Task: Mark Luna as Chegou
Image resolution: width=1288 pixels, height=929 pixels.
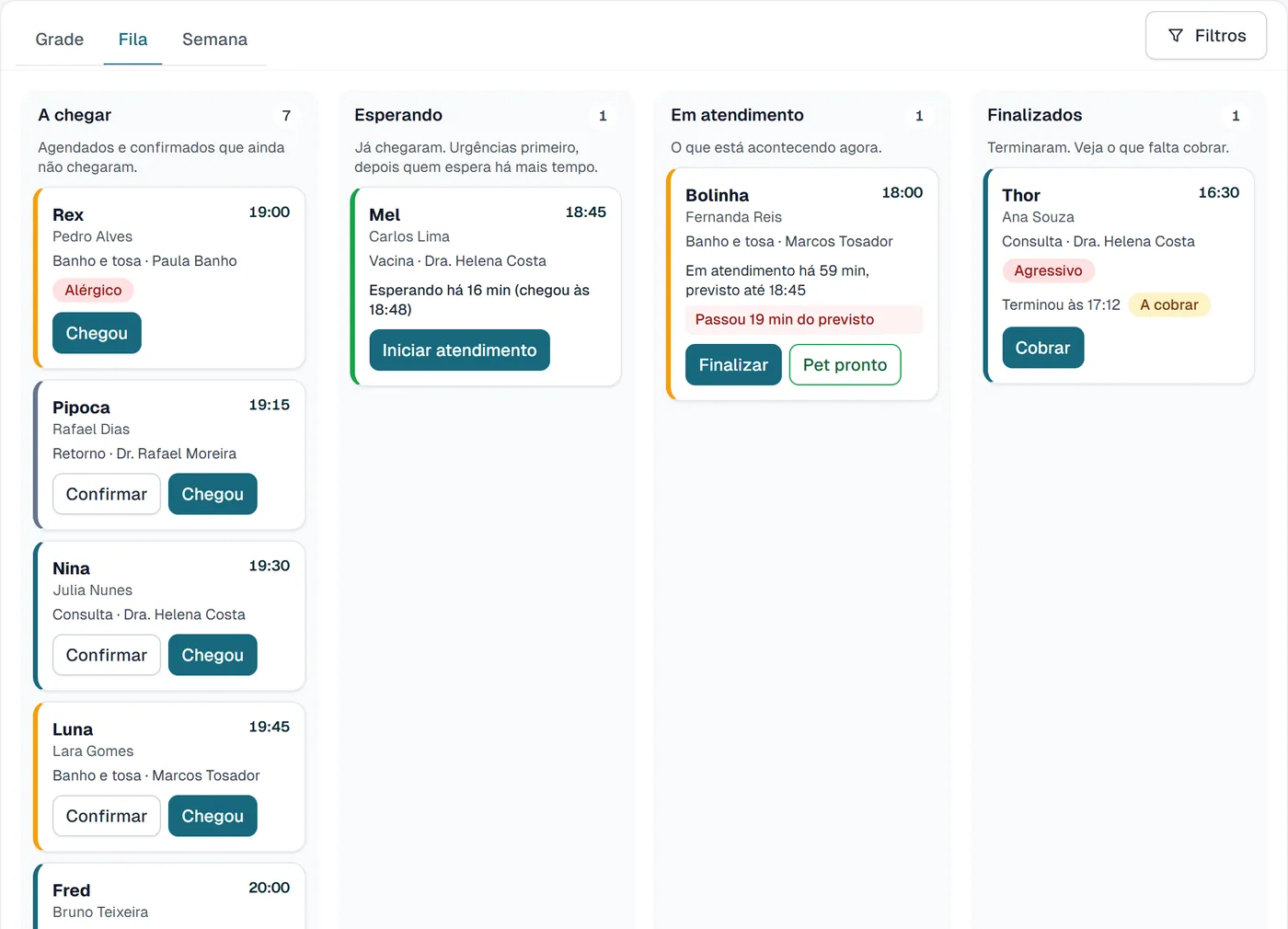Action: tap(213, 816)
